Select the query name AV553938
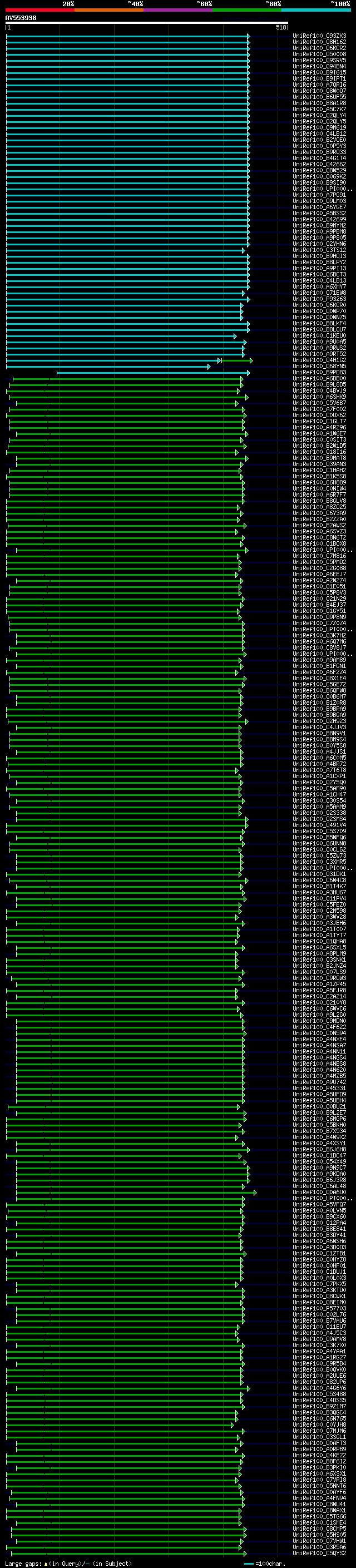Screen dimensions: 356x1568 21,18
